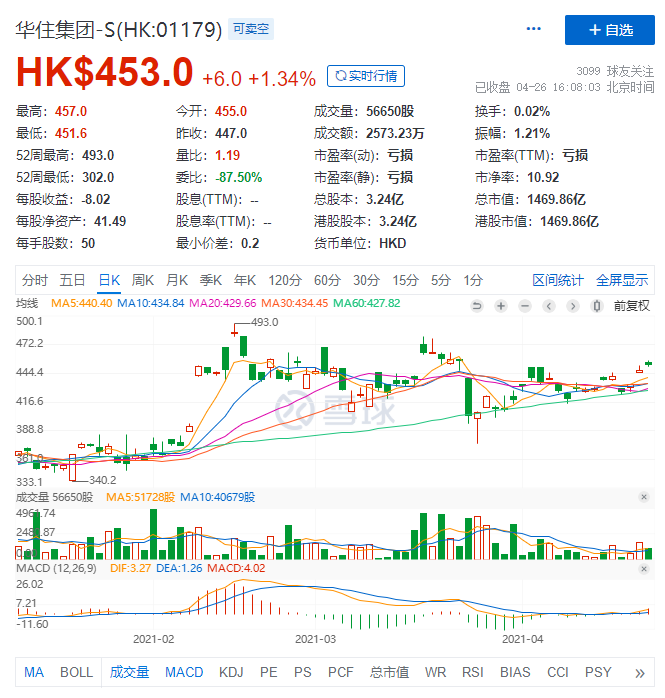Open the 前复权 adjustment dropdown

click(632, 306)
